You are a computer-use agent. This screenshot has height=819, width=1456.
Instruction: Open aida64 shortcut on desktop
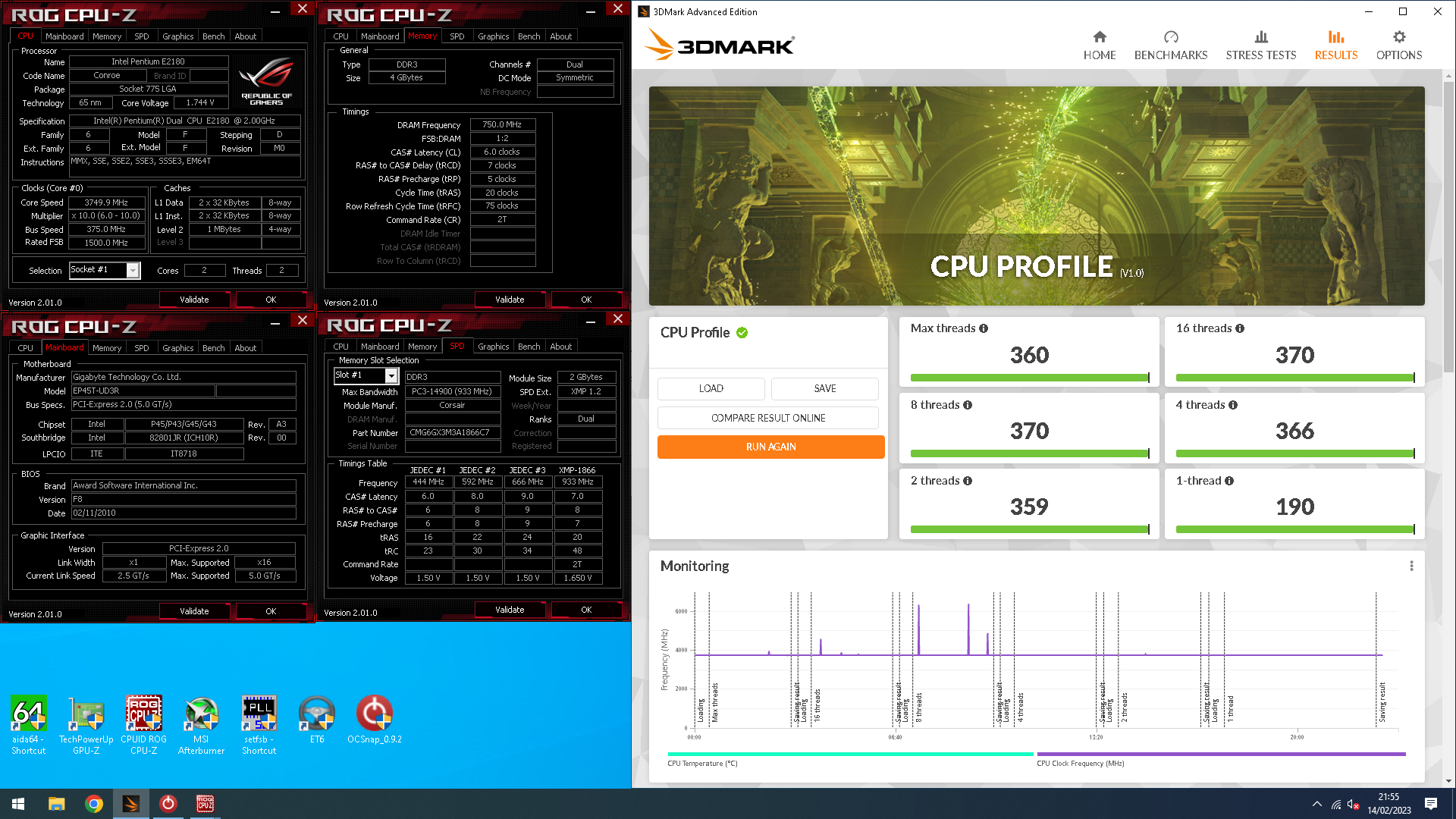point(28,724)
